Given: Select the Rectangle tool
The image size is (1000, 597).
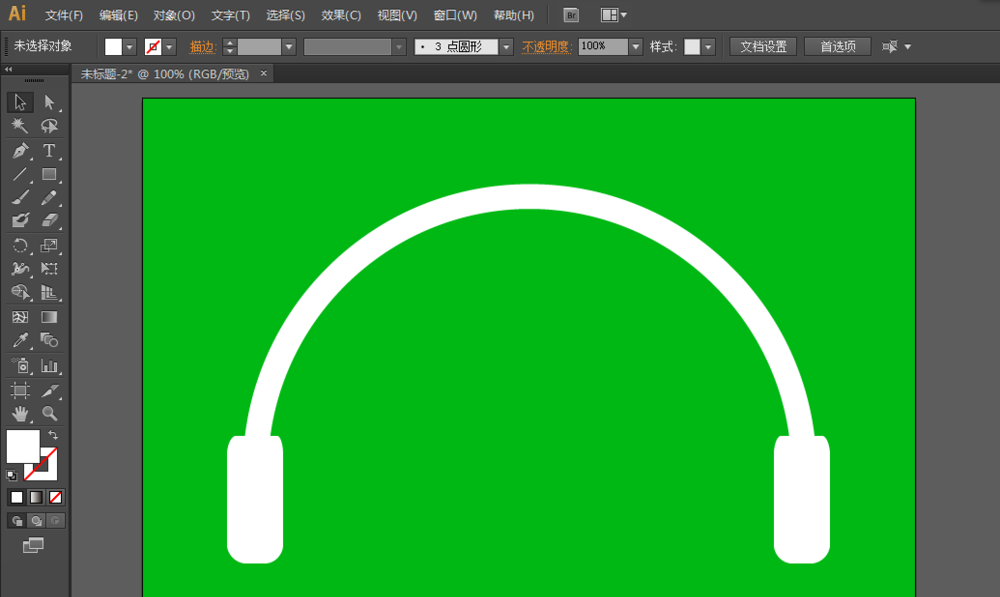Looking at the screenshot, I should point(49,174).
